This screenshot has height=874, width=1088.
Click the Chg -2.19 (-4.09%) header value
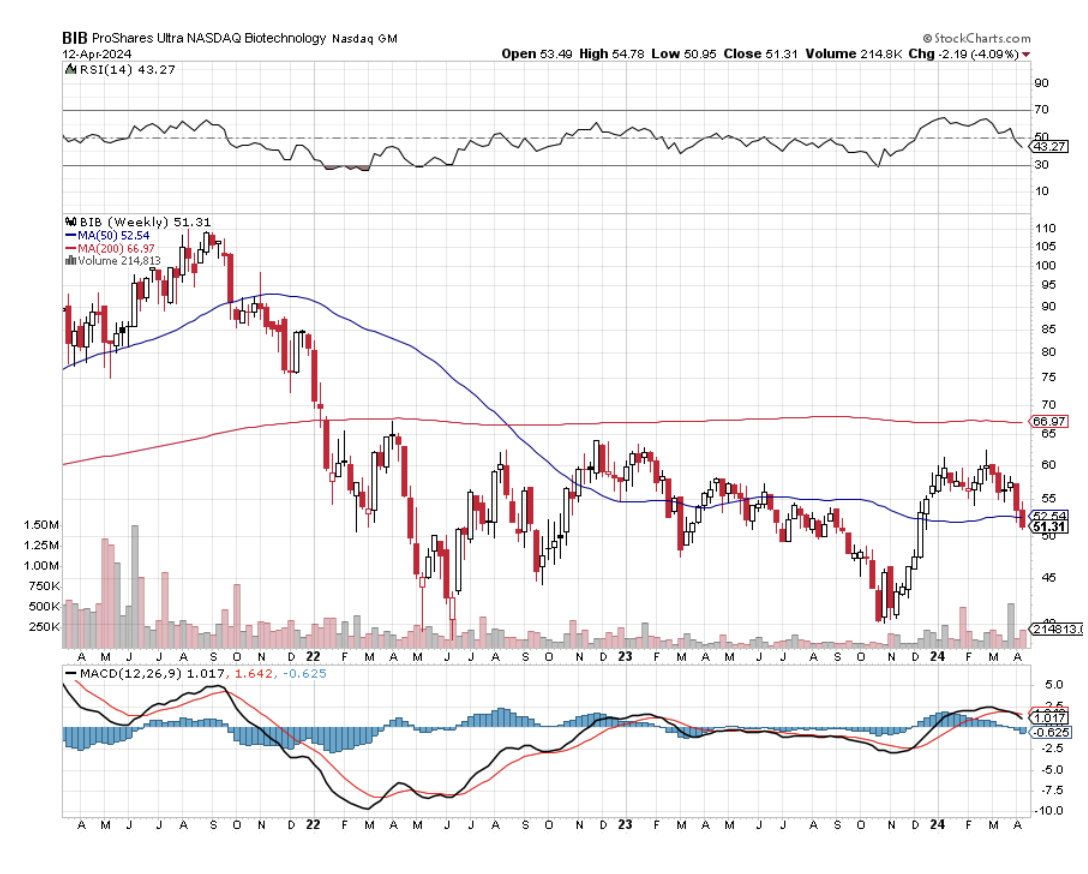[x=963, y=54]
